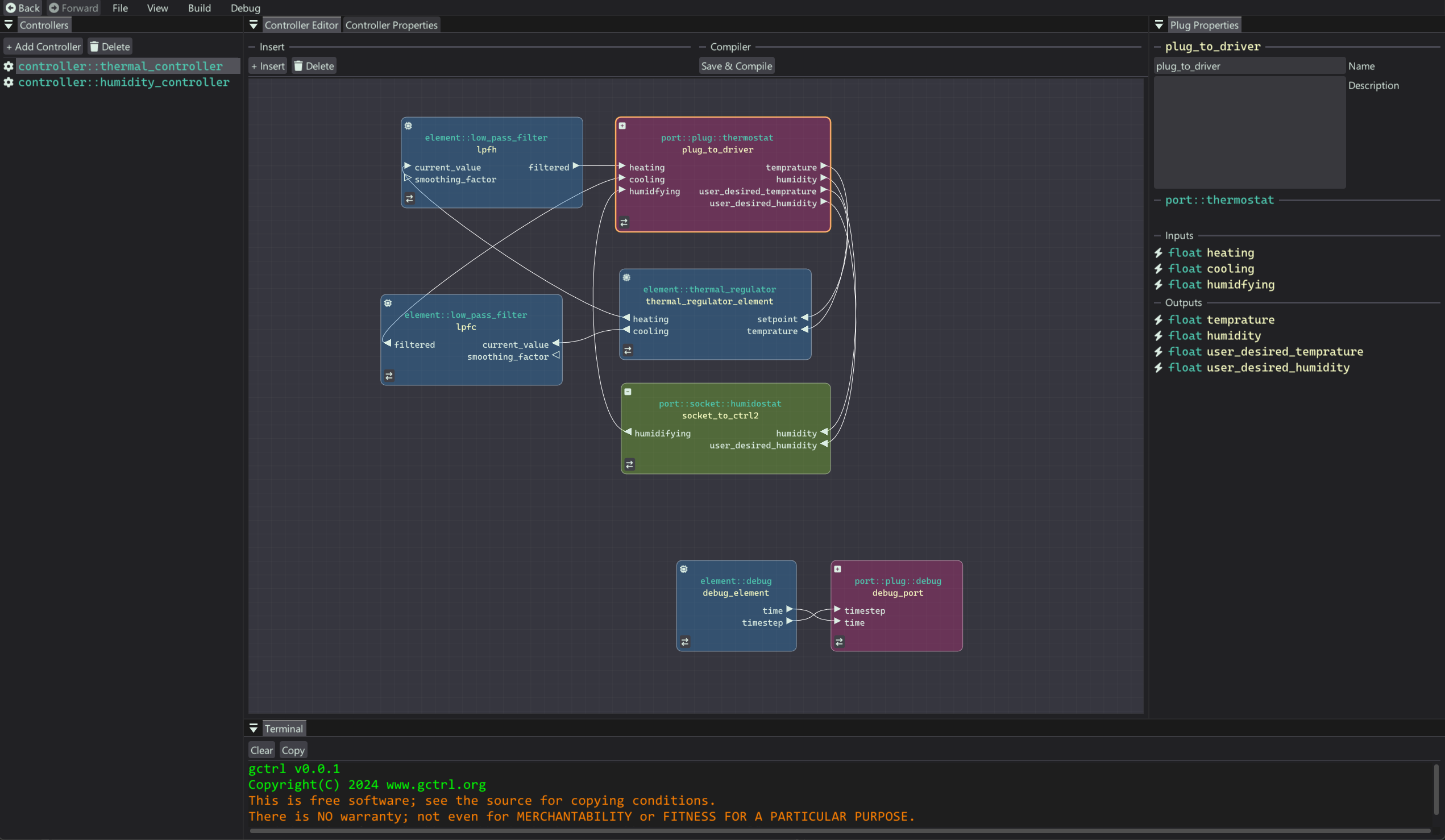Collapse the Compiler section header
Image resolution: width=1445 pixels, height=840 pixels.
(730, 47)
